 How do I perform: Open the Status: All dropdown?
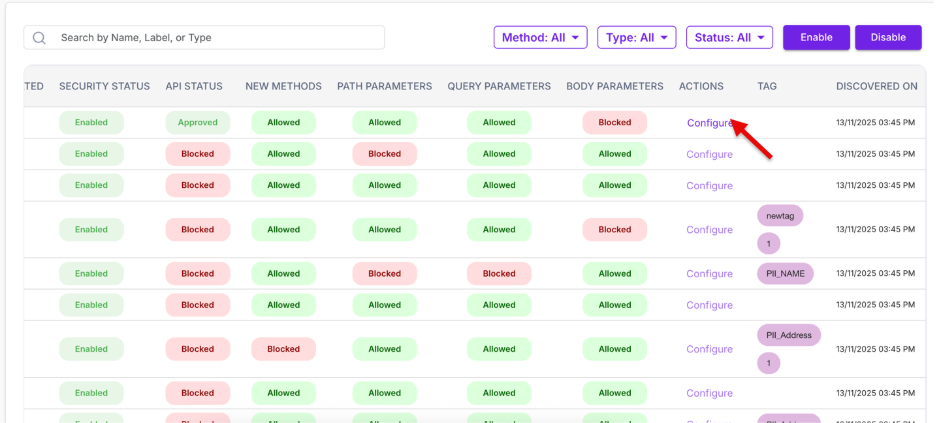coord(729,38)
